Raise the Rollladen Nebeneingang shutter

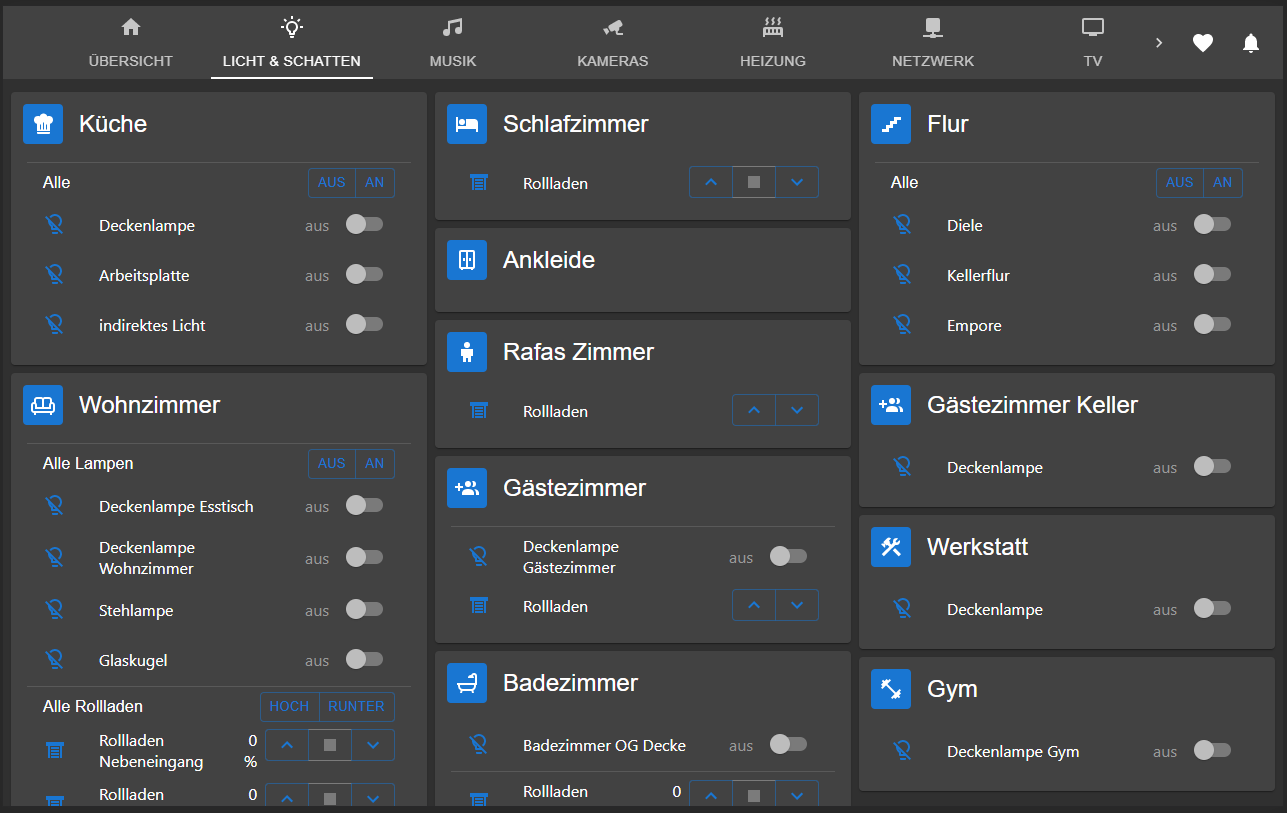(x=287, y=745)
